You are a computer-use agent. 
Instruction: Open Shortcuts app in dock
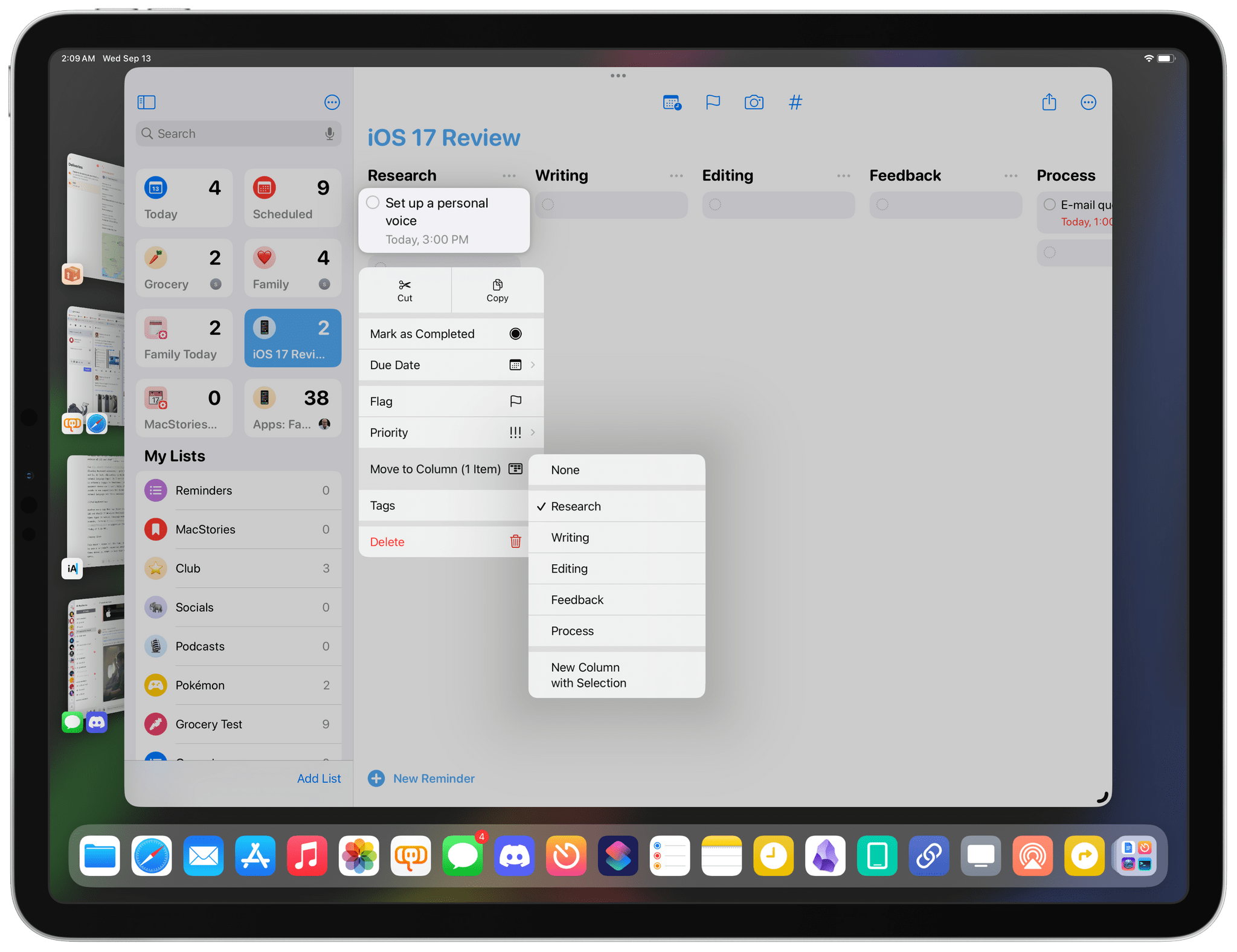coord(618,855)
